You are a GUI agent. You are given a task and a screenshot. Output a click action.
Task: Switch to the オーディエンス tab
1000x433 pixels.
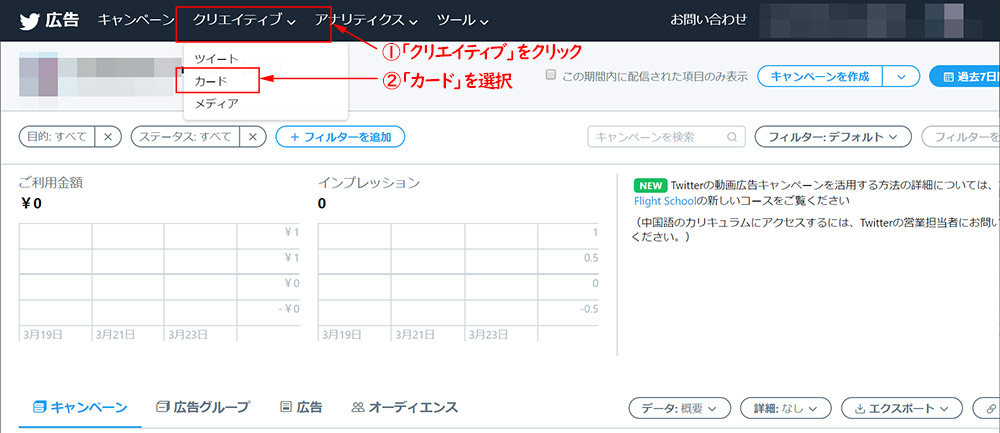click(x=404, y=407)
